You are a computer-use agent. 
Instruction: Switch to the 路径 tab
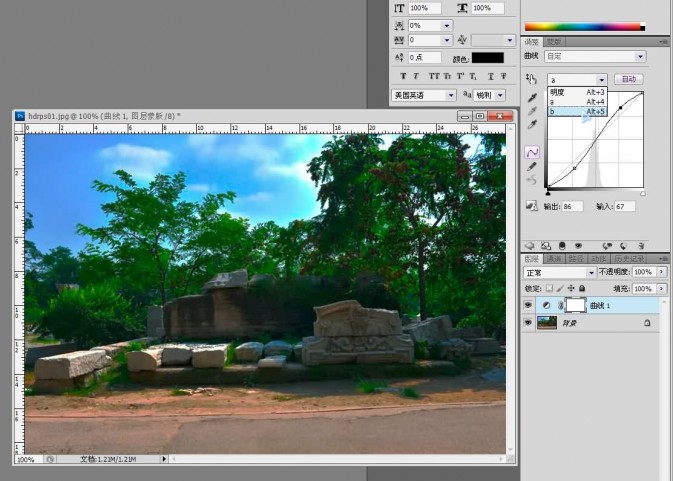[x=576, y=259]
